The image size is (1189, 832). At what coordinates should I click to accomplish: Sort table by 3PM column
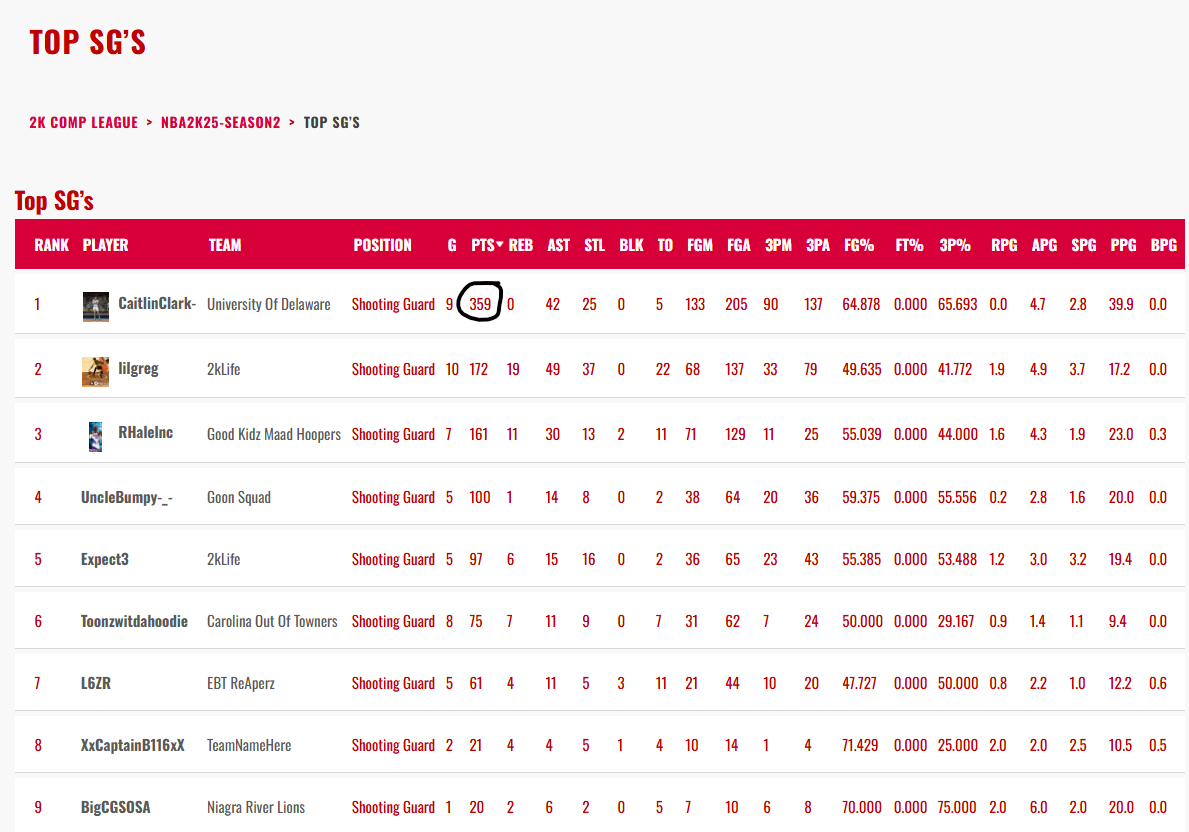click(778, 244)
